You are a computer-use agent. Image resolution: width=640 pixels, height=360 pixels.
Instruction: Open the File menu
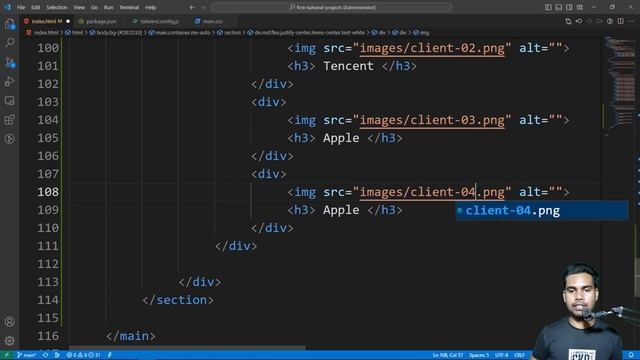click(21, 7)
